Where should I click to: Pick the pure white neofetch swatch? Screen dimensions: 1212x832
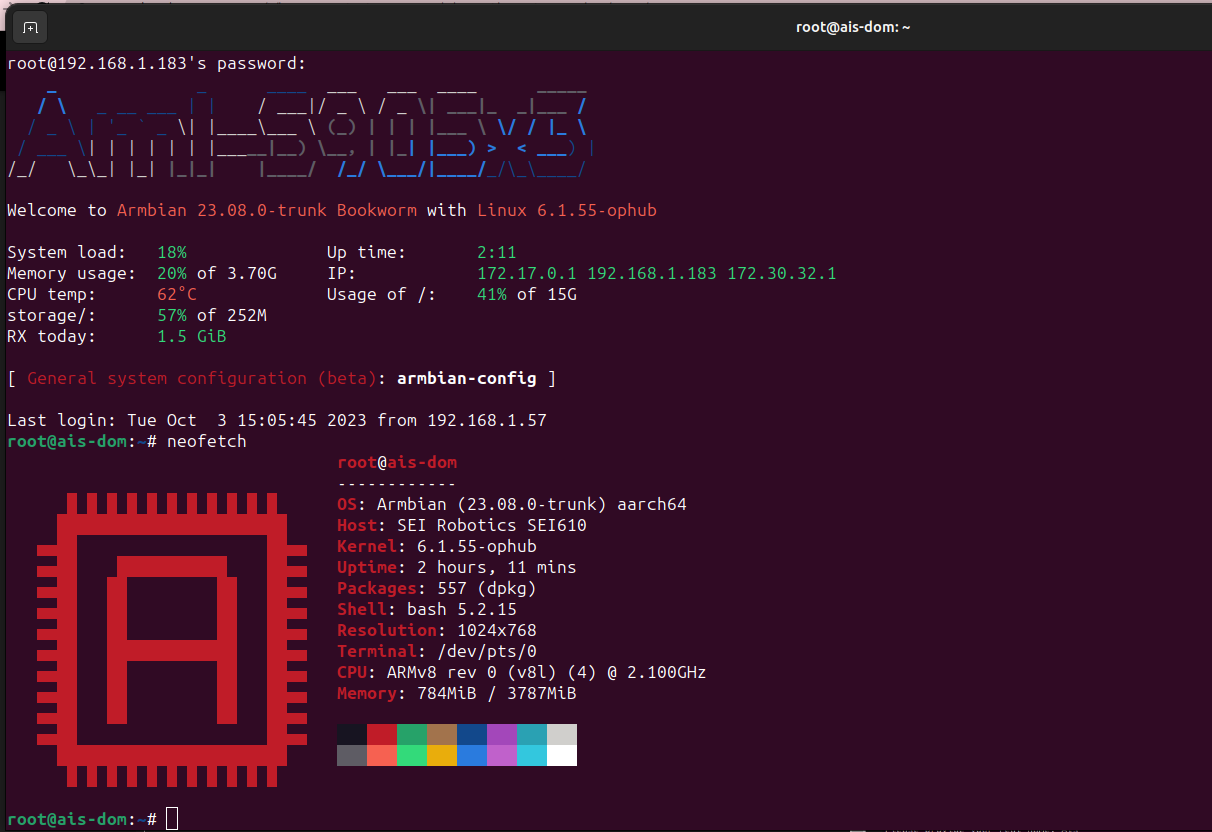pos(562,755)
